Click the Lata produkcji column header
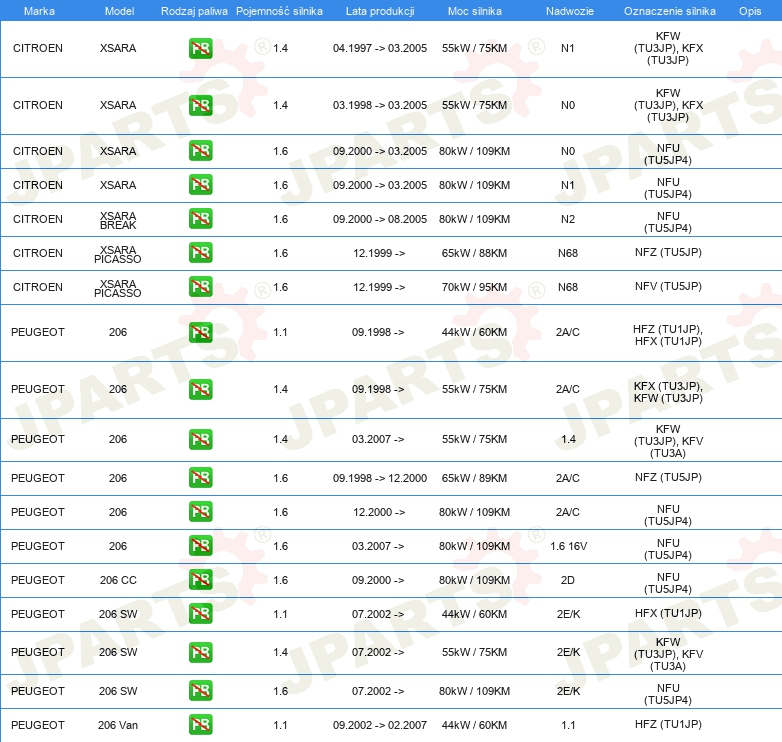The width and height of the screenshot is (782, 742). (380, 11)
